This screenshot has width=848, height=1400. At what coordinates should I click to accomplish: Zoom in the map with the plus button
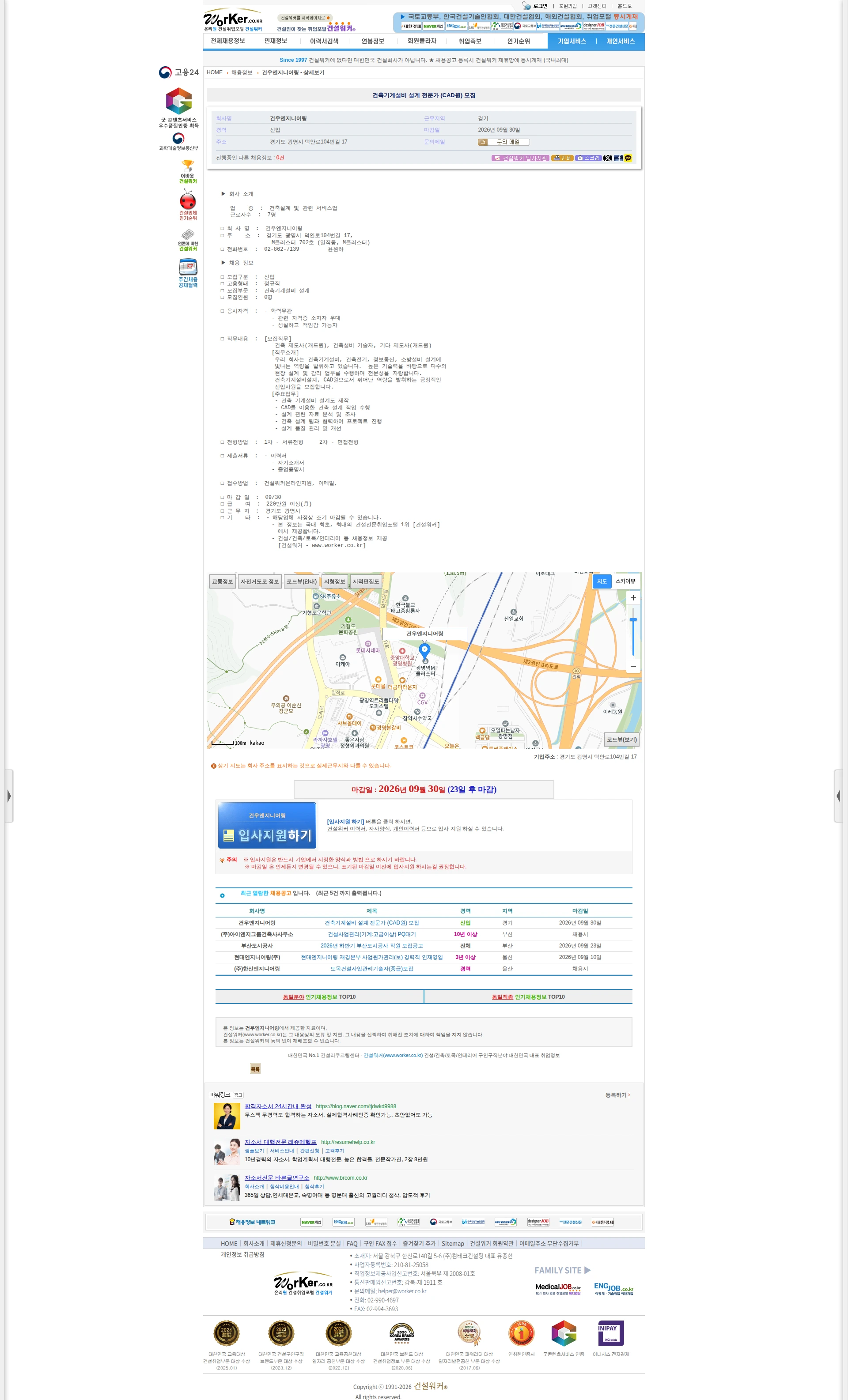[633, 598]
